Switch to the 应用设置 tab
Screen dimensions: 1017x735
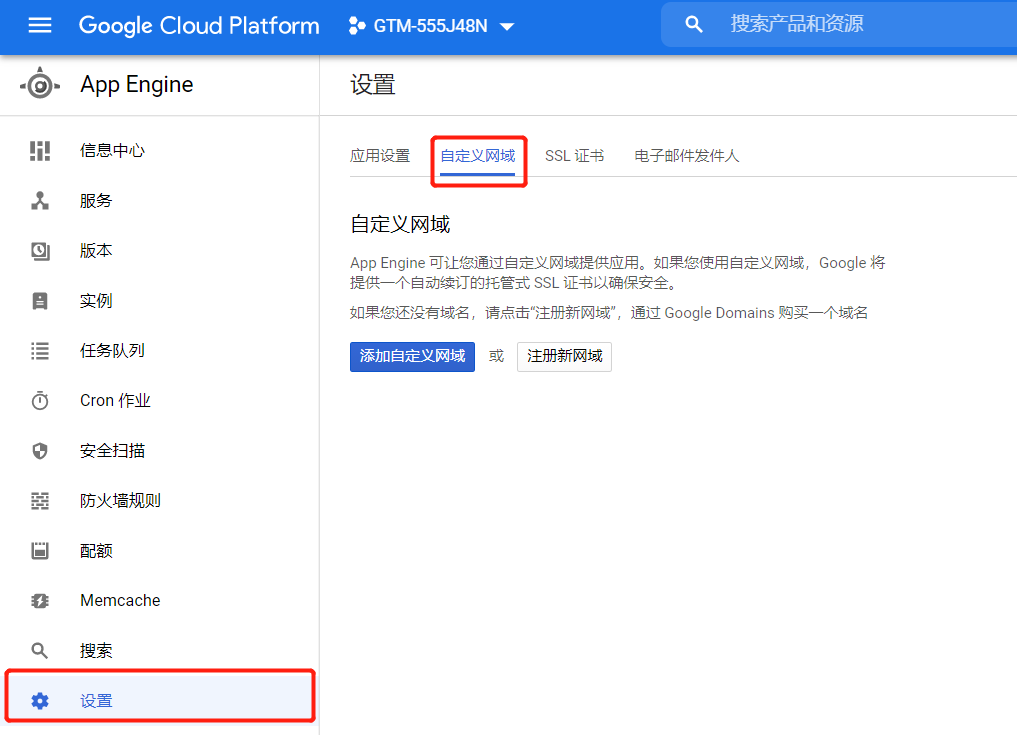coord(380,156)
